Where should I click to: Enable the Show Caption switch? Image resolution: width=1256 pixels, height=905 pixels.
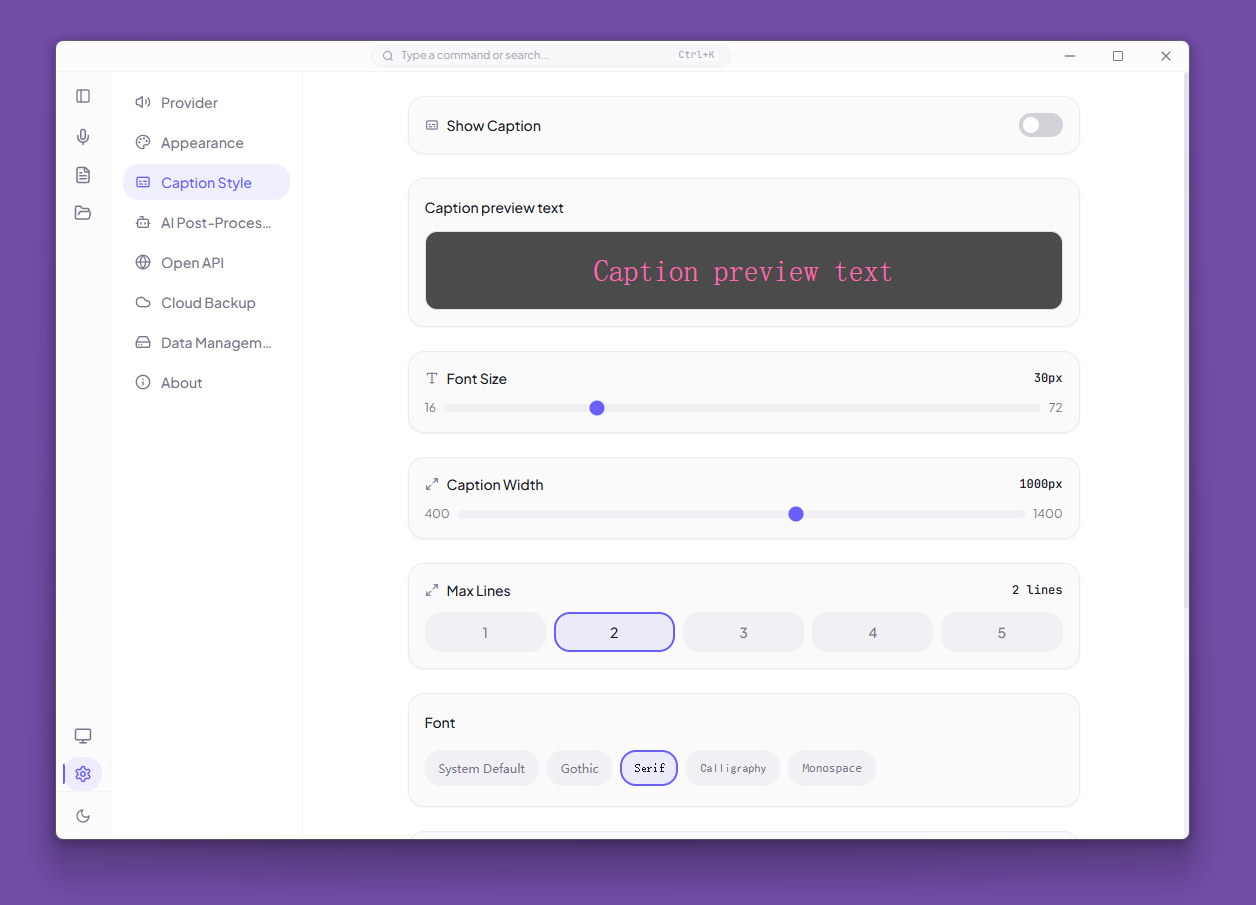click(1040, 125)
